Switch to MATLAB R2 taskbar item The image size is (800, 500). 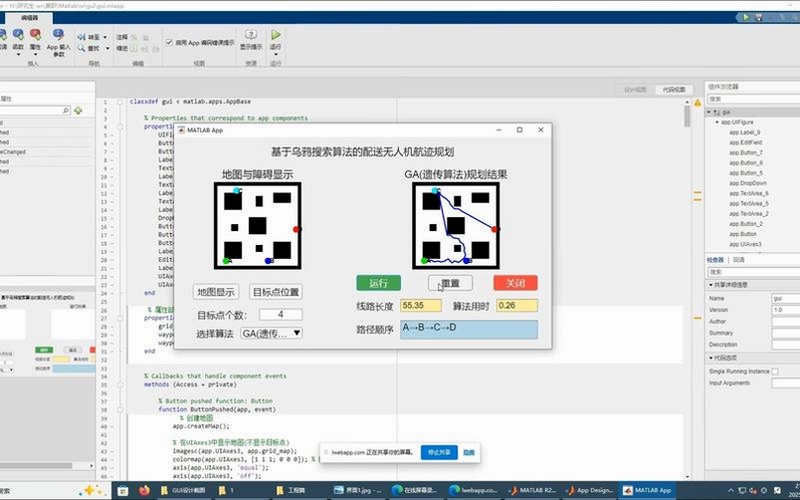532,490
